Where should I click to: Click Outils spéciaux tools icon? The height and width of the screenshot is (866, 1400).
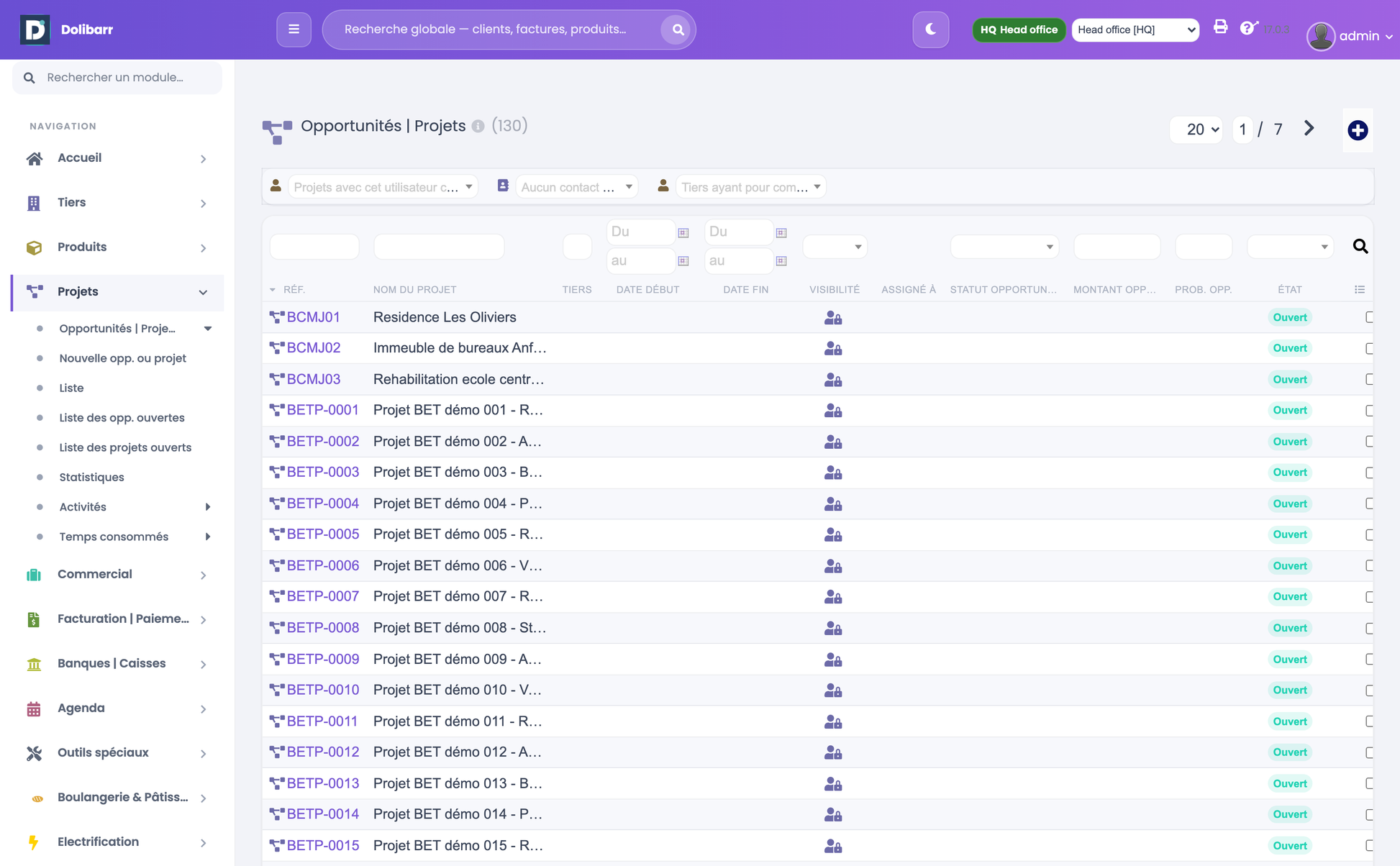(x=34, y=753)
